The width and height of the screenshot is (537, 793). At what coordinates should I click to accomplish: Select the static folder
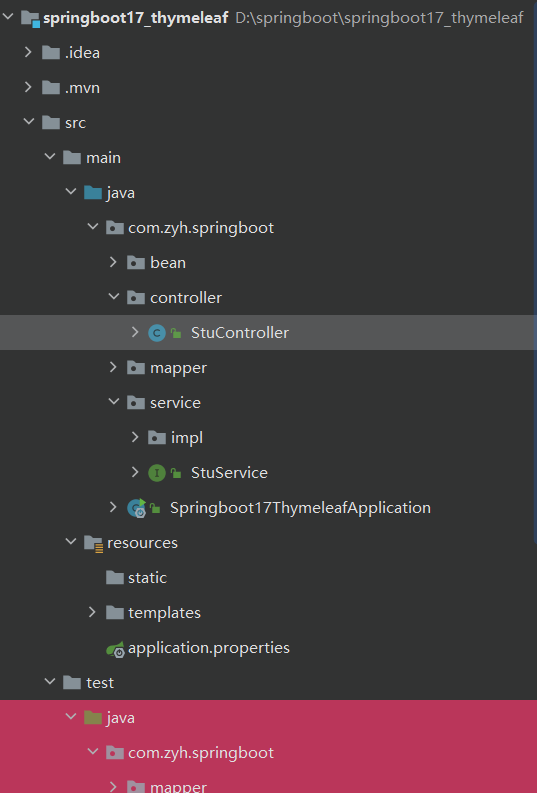pyautogui.click(x=147, y=578)
